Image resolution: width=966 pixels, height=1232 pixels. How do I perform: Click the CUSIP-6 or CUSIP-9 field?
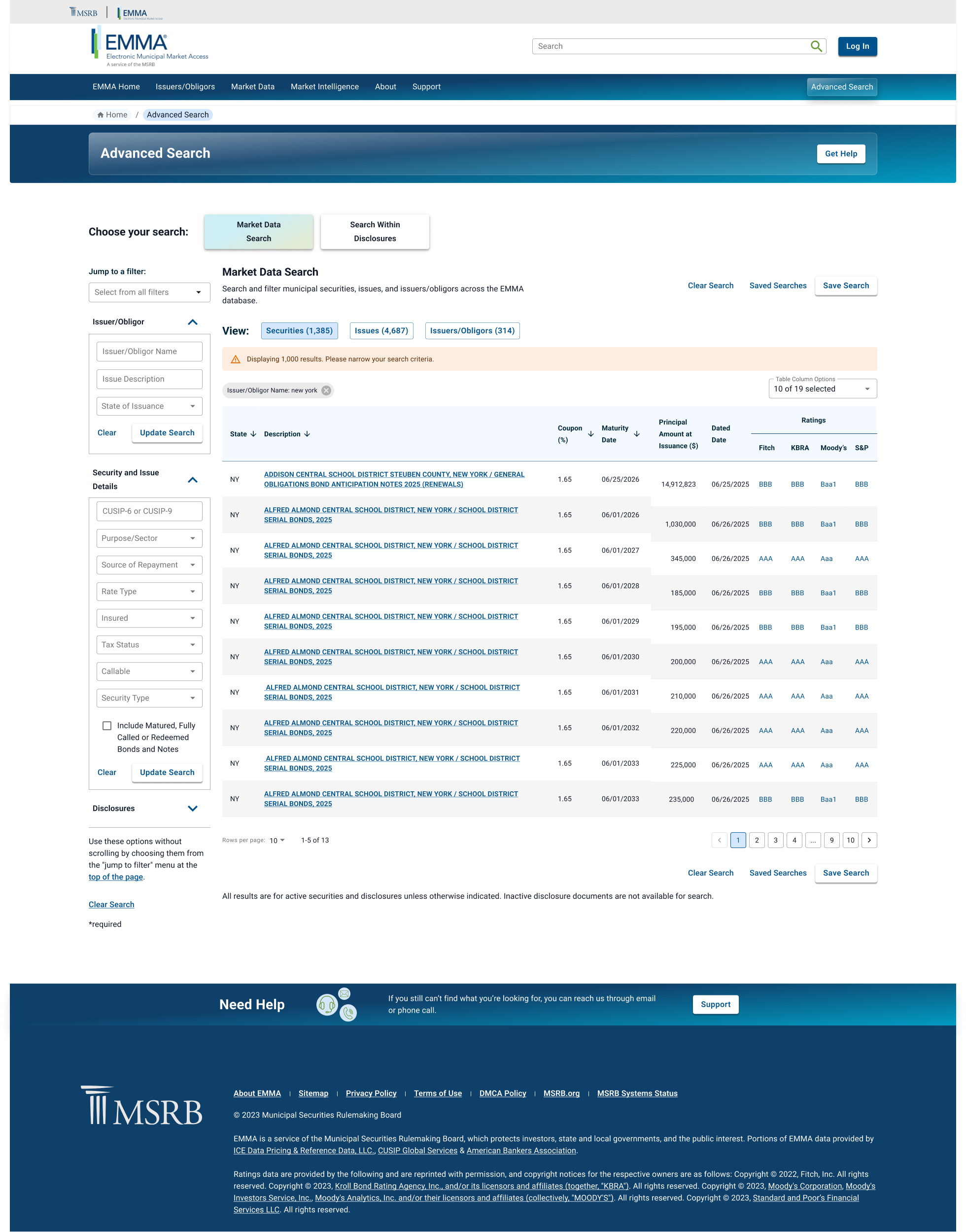point(149,511)
